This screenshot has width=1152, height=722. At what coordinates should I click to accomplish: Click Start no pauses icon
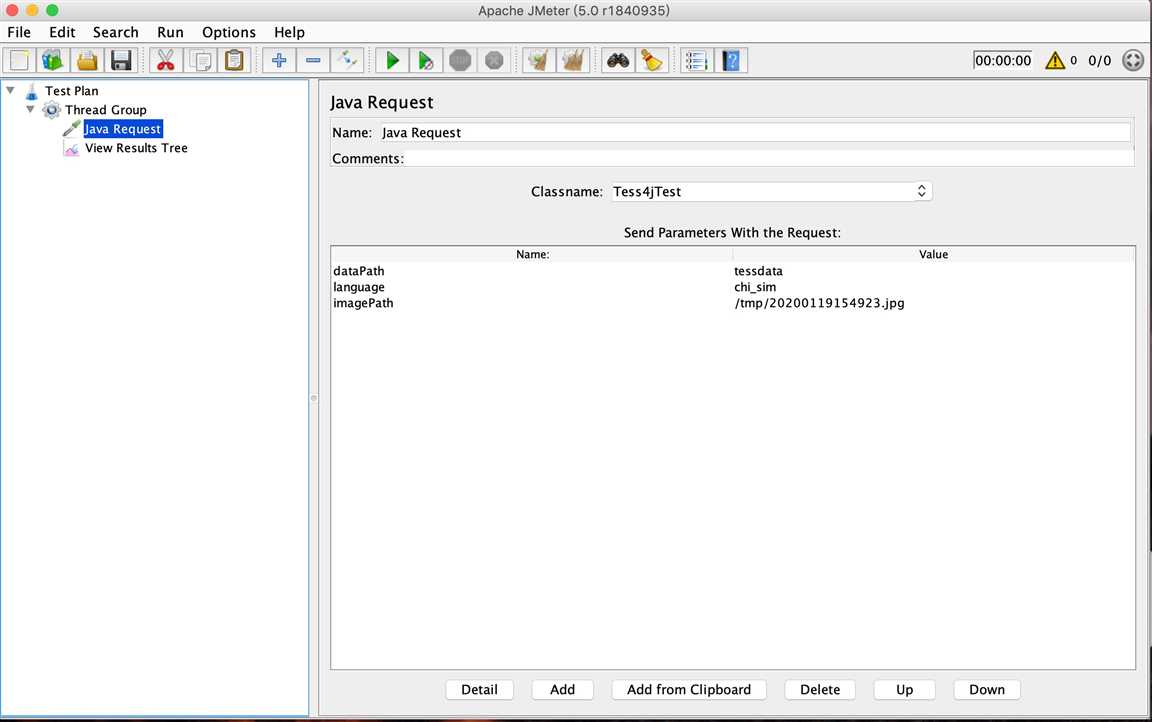426,60
